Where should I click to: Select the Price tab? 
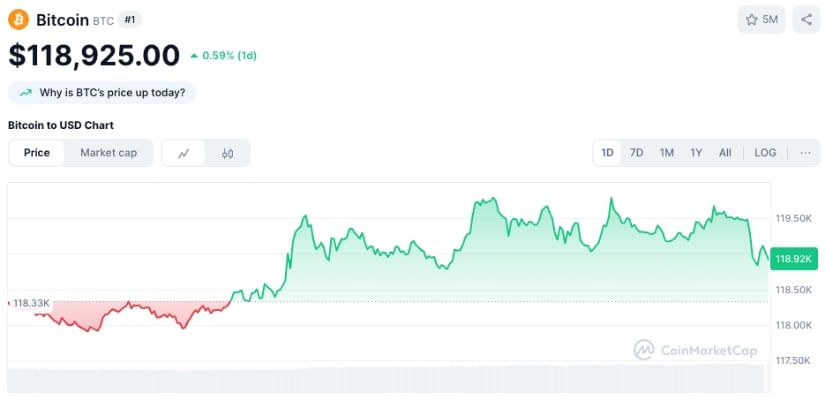pyautogui.click(x=37, y=153)
